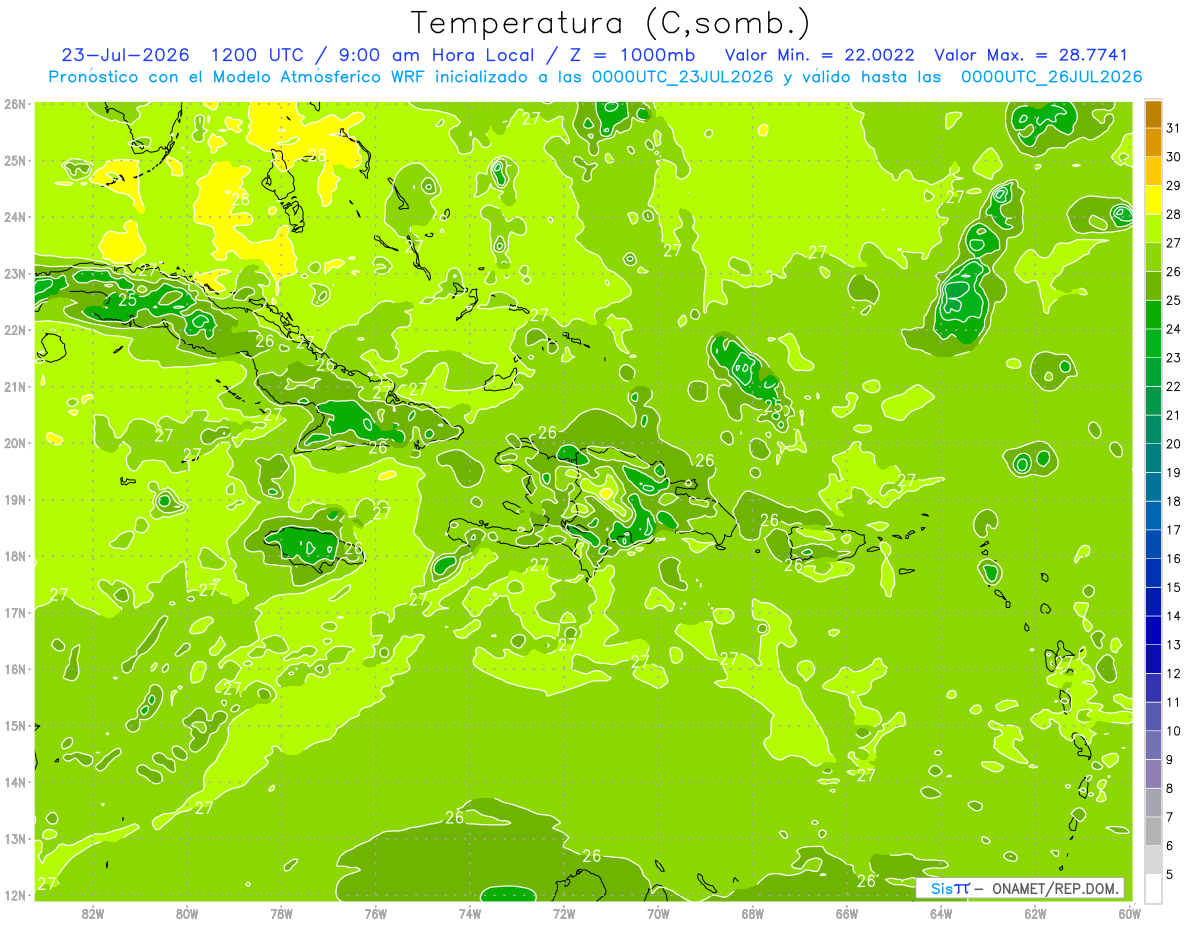This screenshot has height=927, width=1200.
Task: Click 'Modelo Atmosferico WRF' in the subtitle
Action: click(321, 77)
